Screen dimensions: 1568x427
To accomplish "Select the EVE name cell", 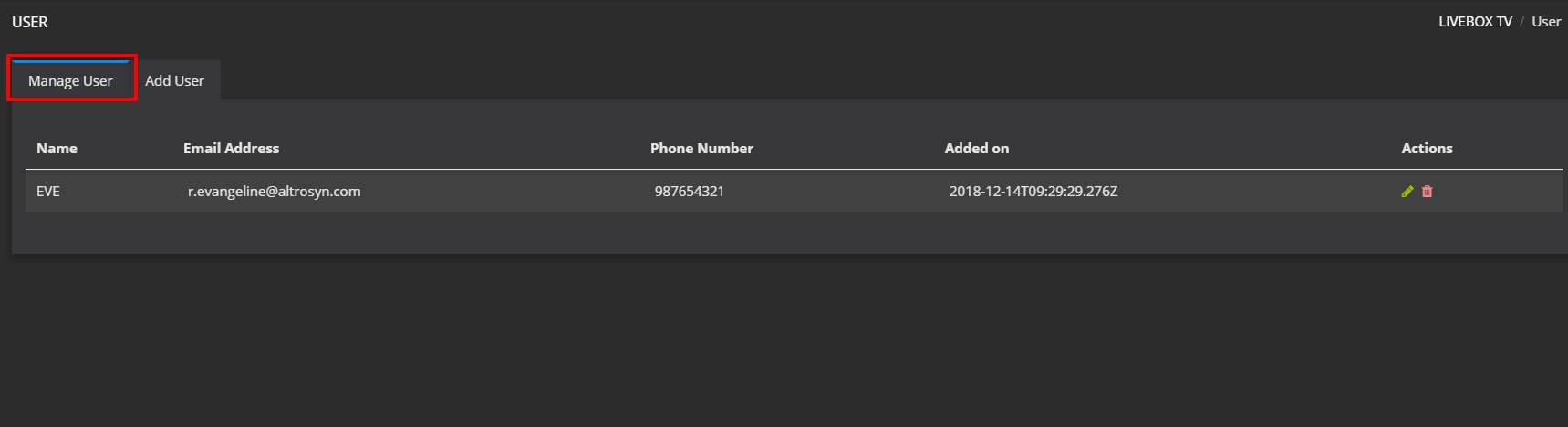I will pyautogui.click(x=48, y=192).
